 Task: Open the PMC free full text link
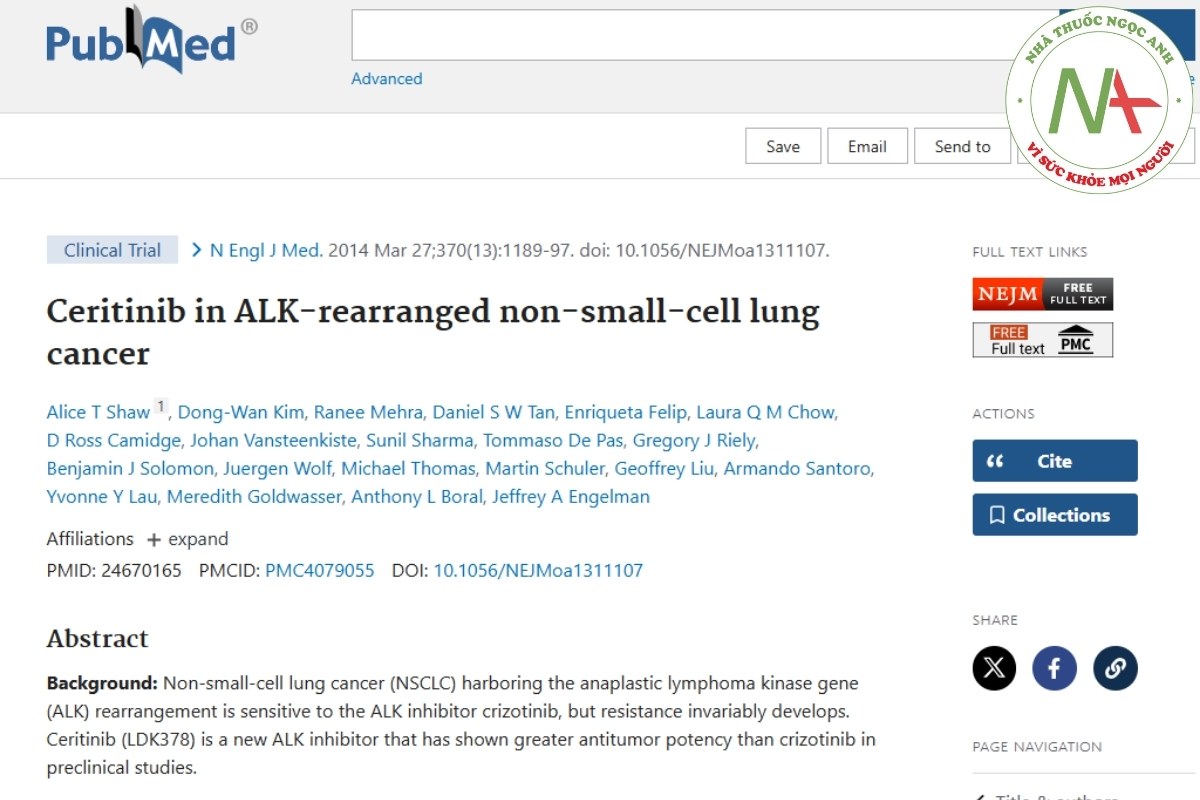point(1042,340)
